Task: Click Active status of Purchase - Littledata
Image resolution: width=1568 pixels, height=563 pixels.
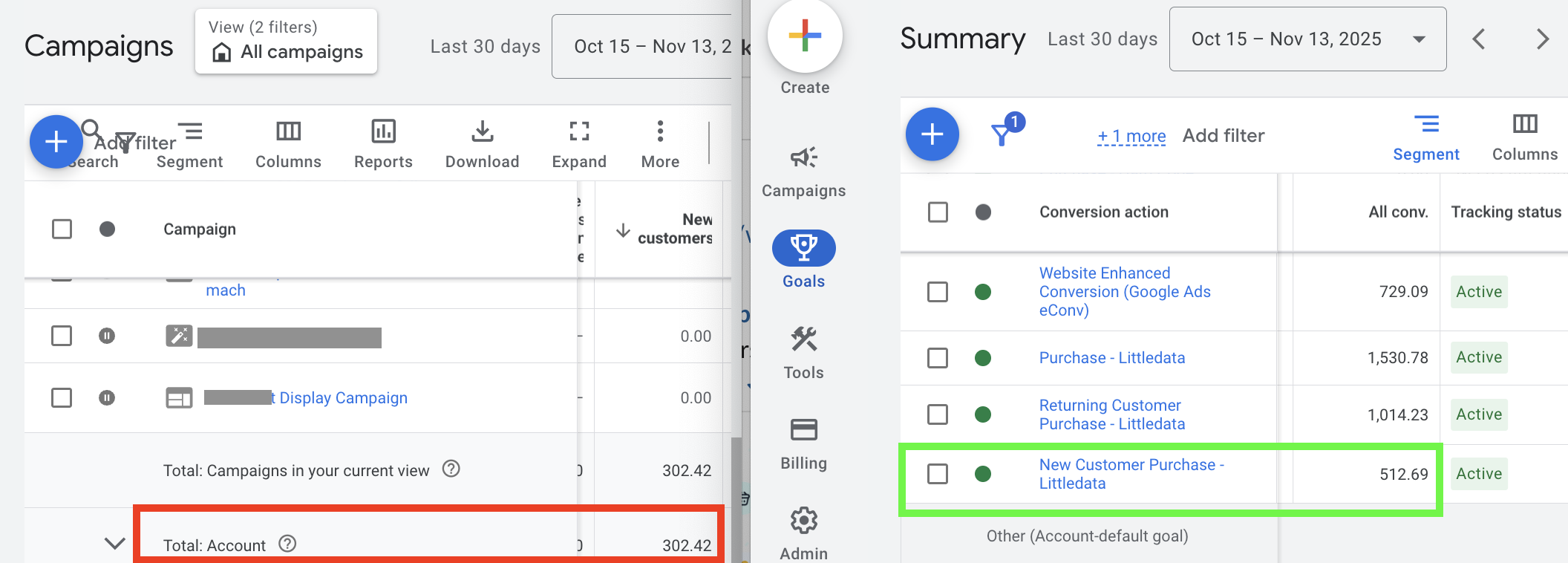Action: (x=1479, y=357)
